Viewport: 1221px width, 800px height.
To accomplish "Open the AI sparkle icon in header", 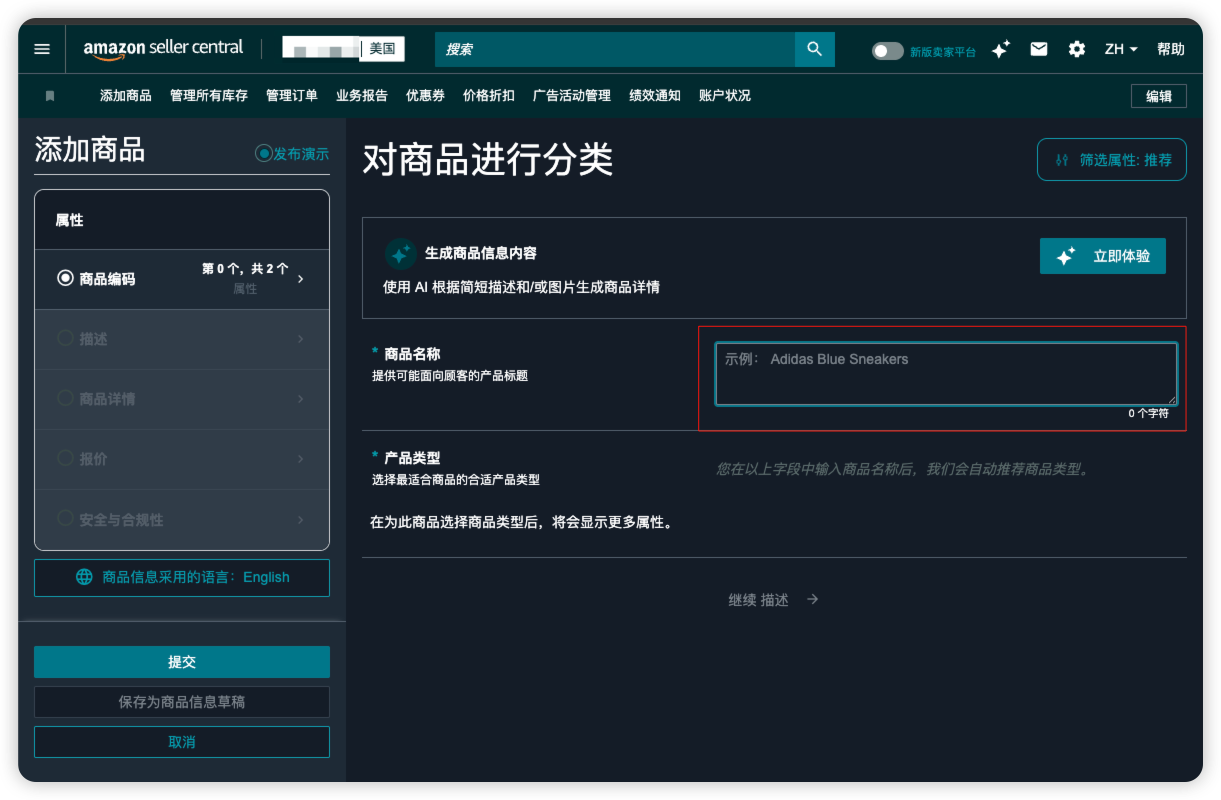I will pos(1000,49).
